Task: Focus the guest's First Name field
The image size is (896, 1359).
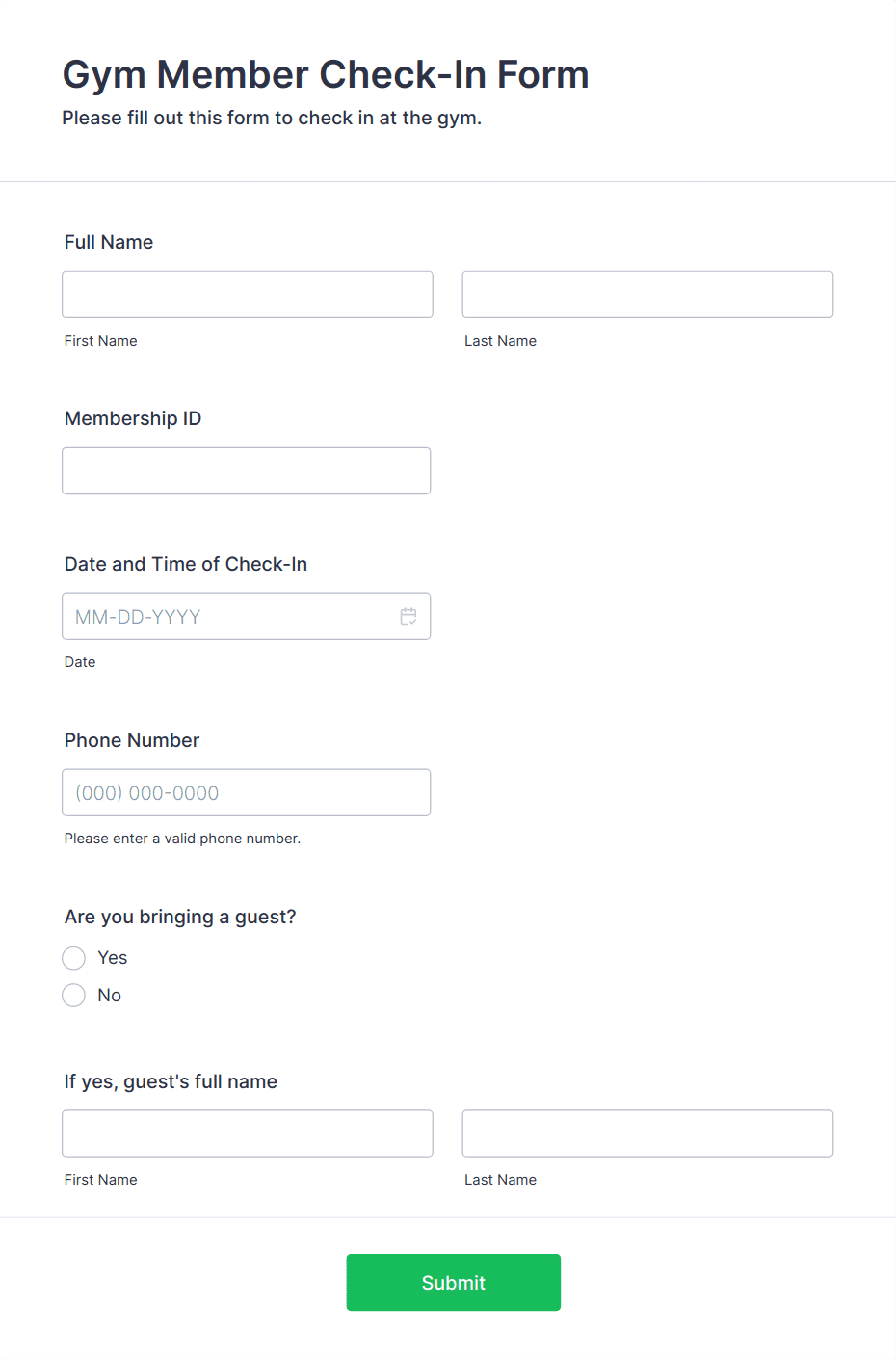Action: coord(248,1133)
